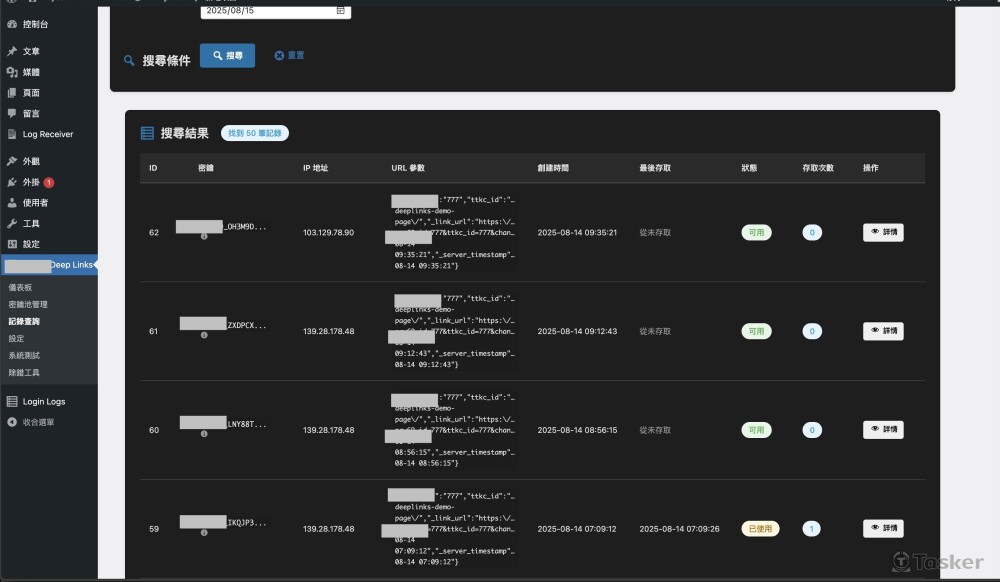Click the info icon under key ID 59
This screenshot has height=582, width=1000.
click(204, 533)
